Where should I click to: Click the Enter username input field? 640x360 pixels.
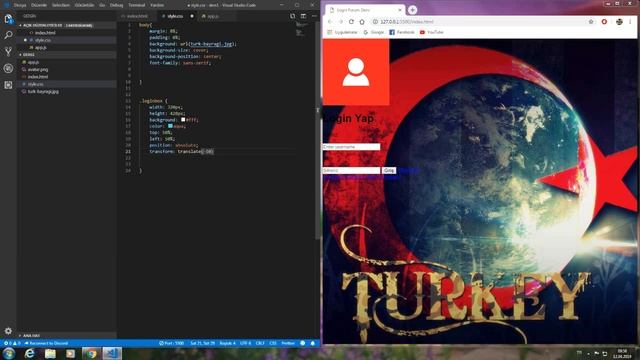[x=351, y=147]
